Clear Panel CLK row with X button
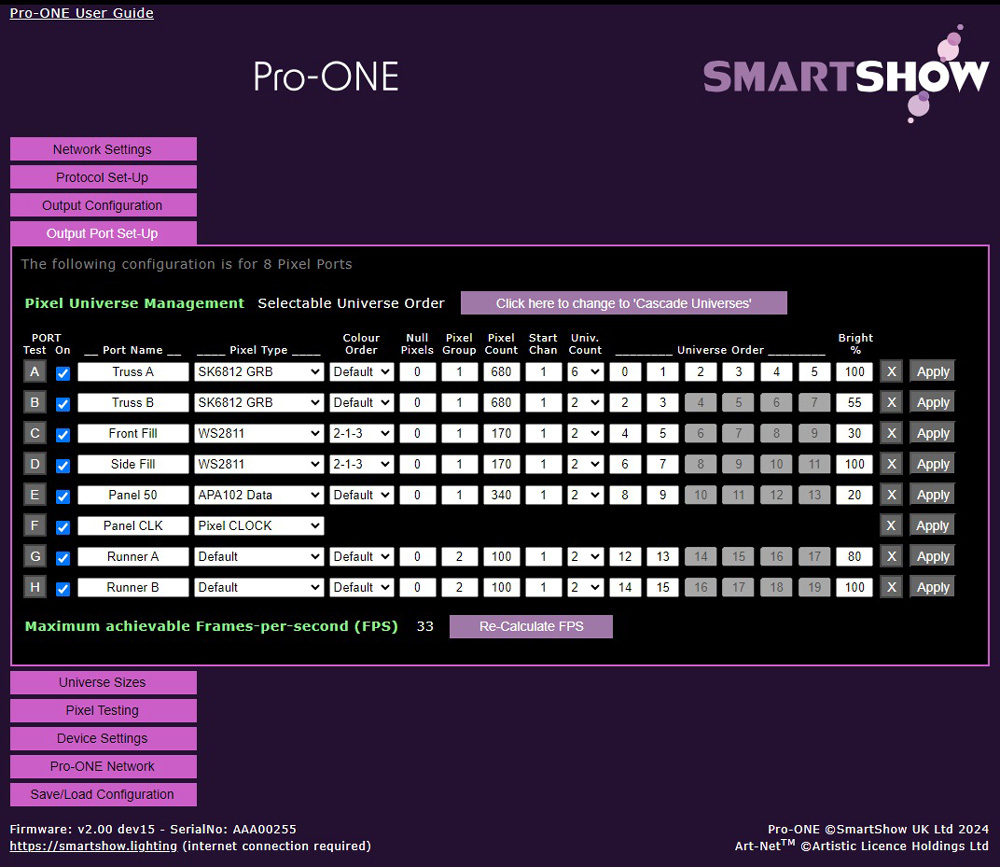Viewport: 1000px width, 867px height. pos(891,525)
